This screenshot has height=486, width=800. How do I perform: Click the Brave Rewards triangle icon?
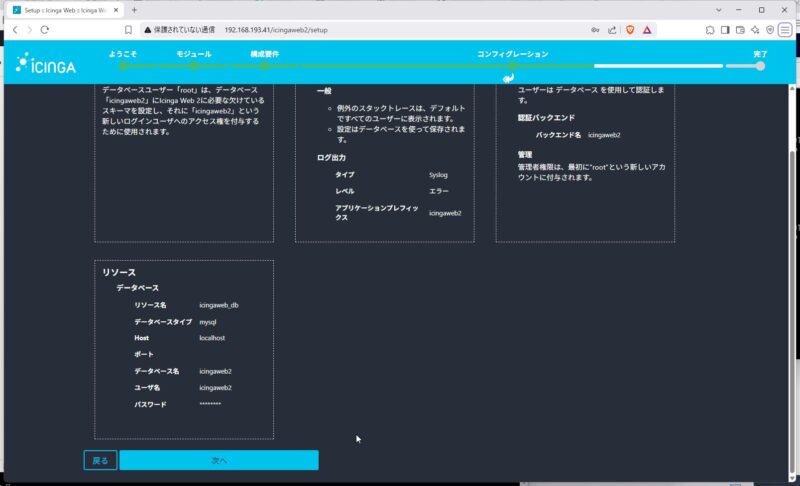click(647, 30)
